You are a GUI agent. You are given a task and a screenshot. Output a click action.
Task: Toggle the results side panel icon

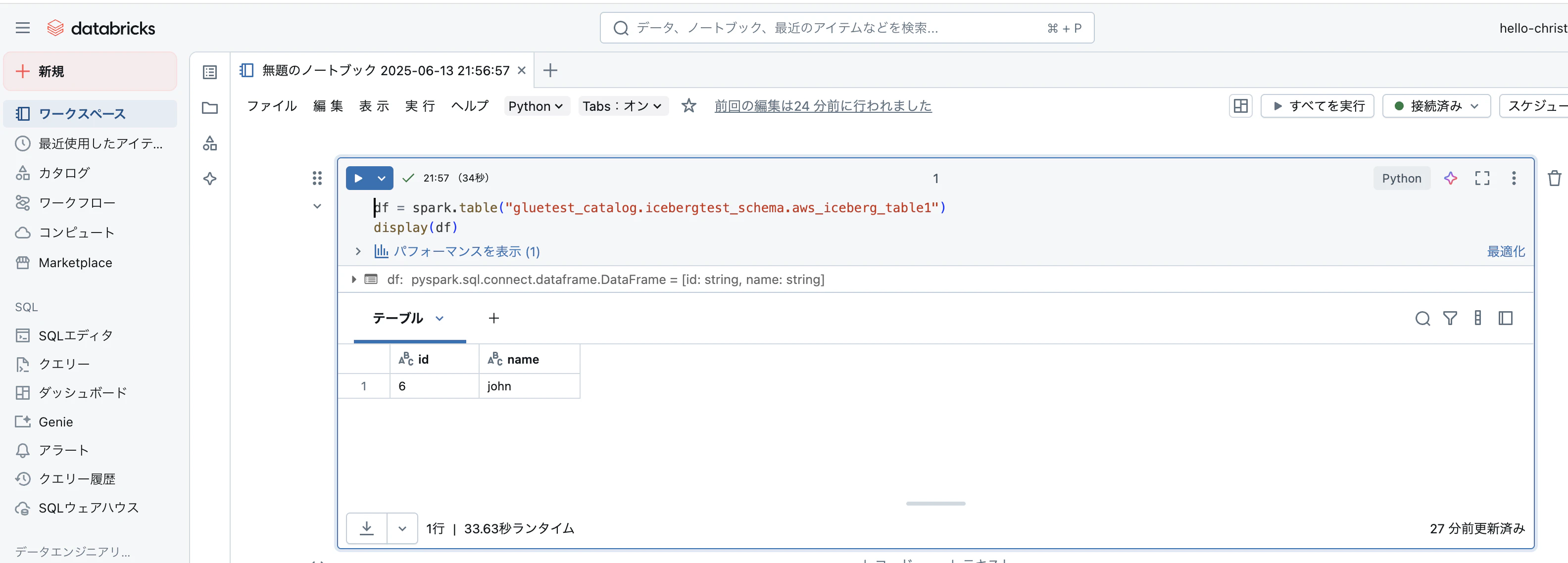1505,318
